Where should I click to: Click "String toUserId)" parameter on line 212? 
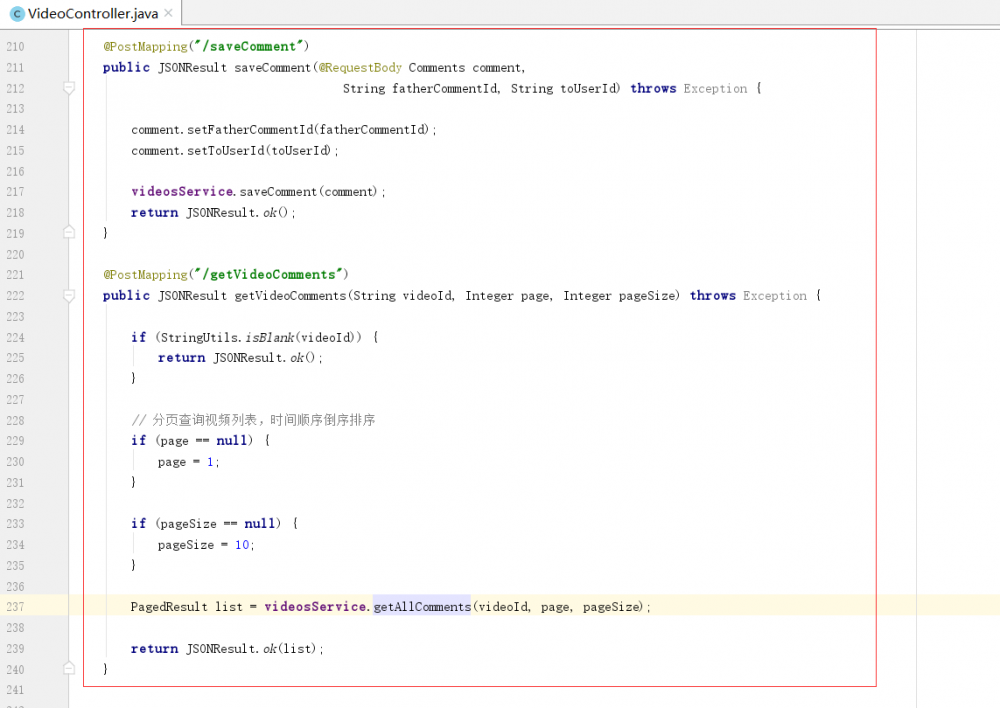click(565, 89)
